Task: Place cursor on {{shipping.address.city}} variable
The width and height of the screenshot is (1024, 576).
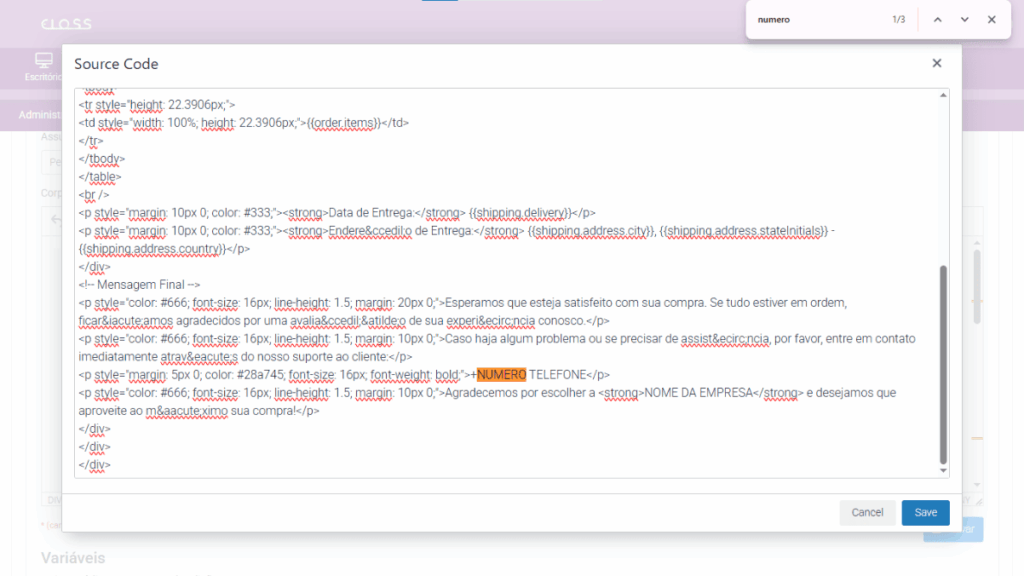Action: 590,230
